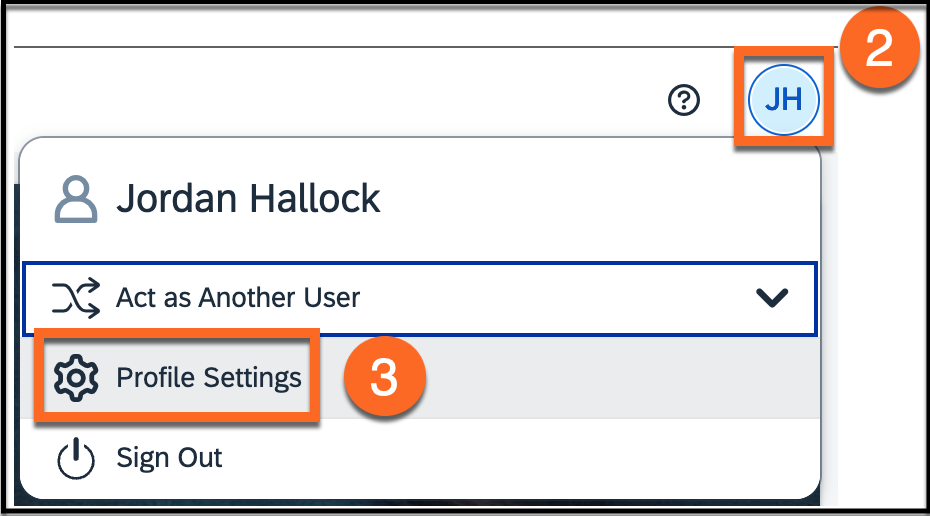Open Profile Settings text entry
The width and height of the screenshot is (930, 516).
pos(208,377)
